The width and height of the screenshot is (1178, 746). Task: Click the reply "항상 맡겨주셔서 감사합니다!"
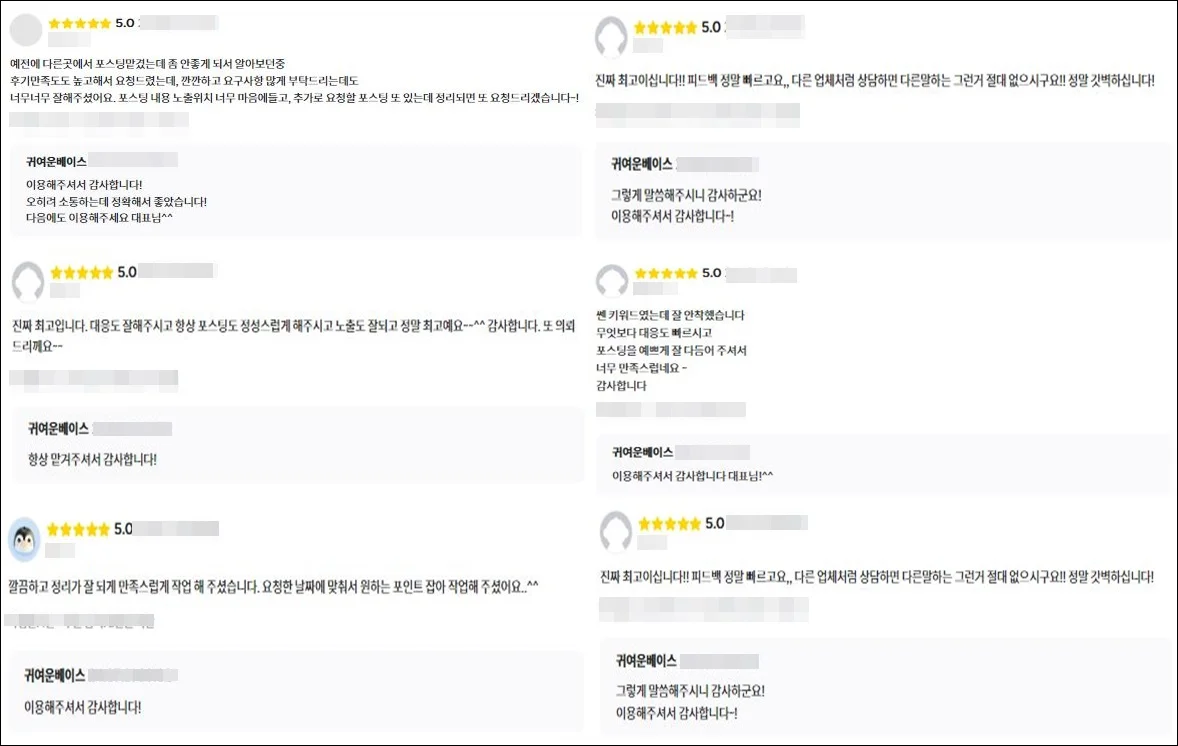pyautogui.click(x=92, y=460)
